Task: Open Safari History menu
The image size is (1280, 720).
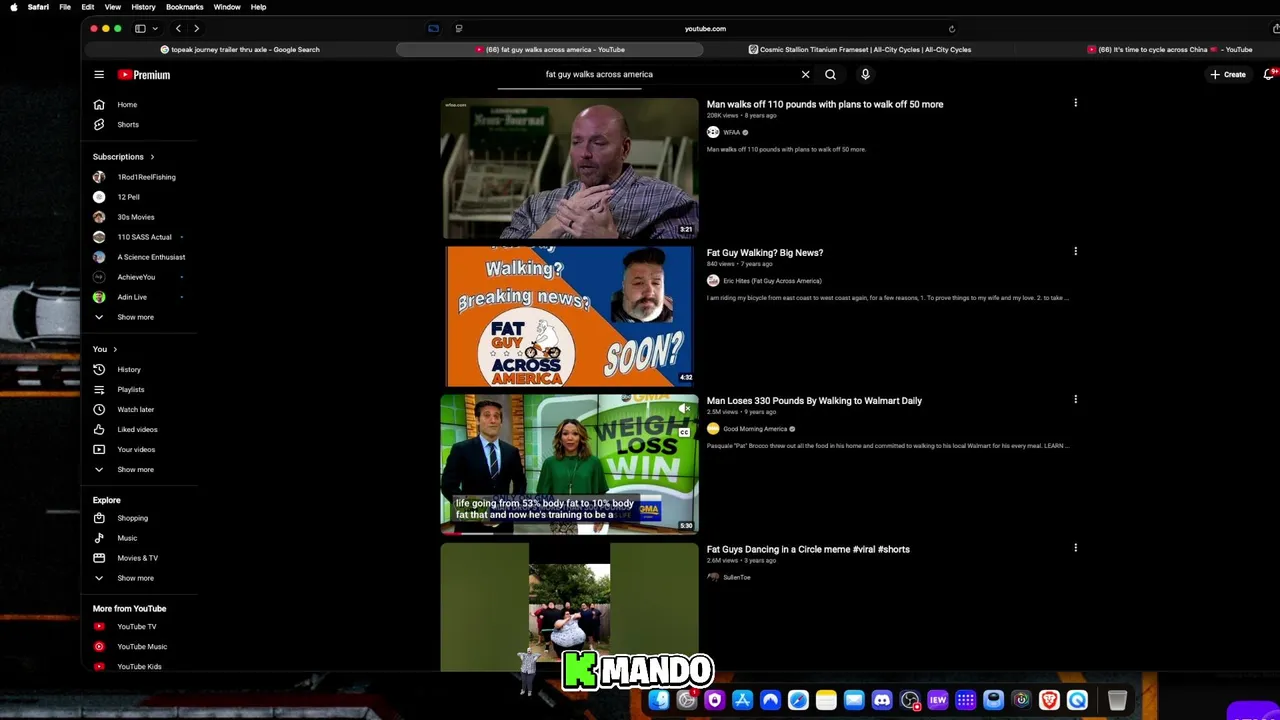Action: (143, 7)
